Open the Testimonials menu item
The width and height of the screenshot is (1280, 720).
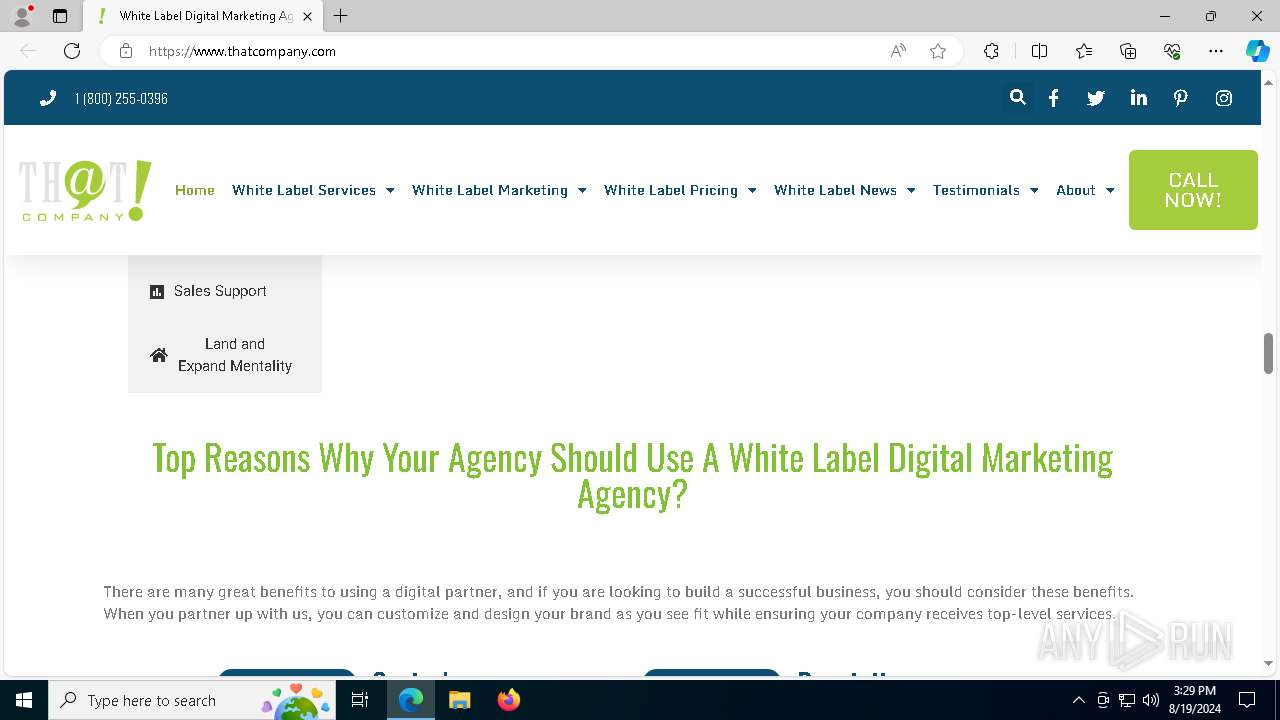pos(976,190)
